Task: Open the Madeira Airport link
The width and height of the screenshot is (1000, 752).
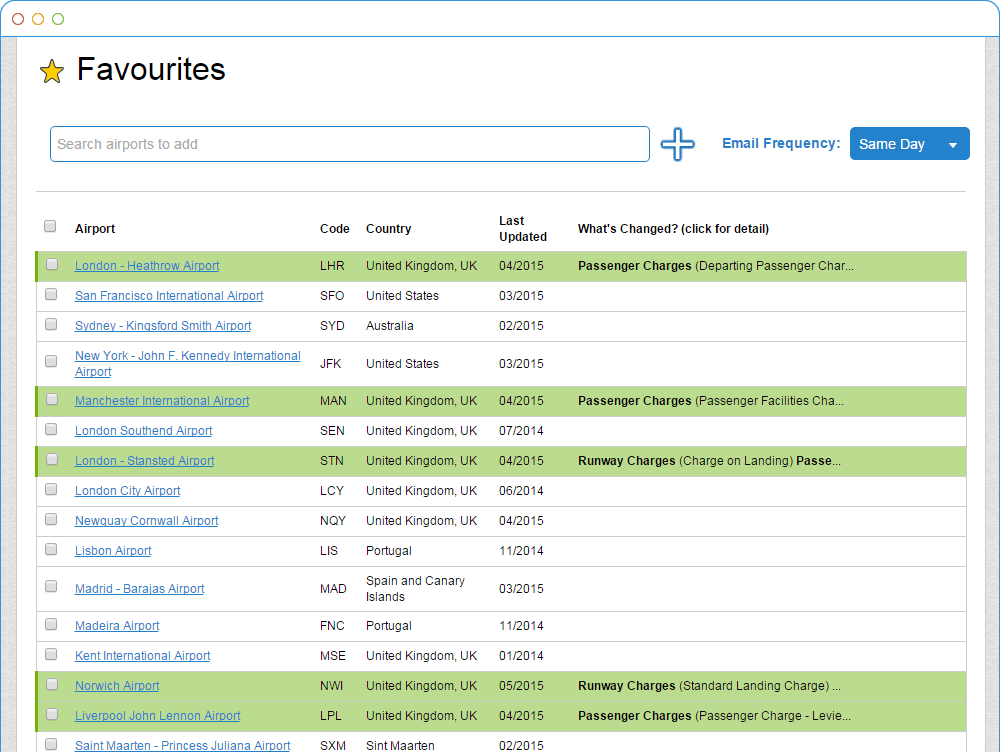Action: [x=117, y=626]
